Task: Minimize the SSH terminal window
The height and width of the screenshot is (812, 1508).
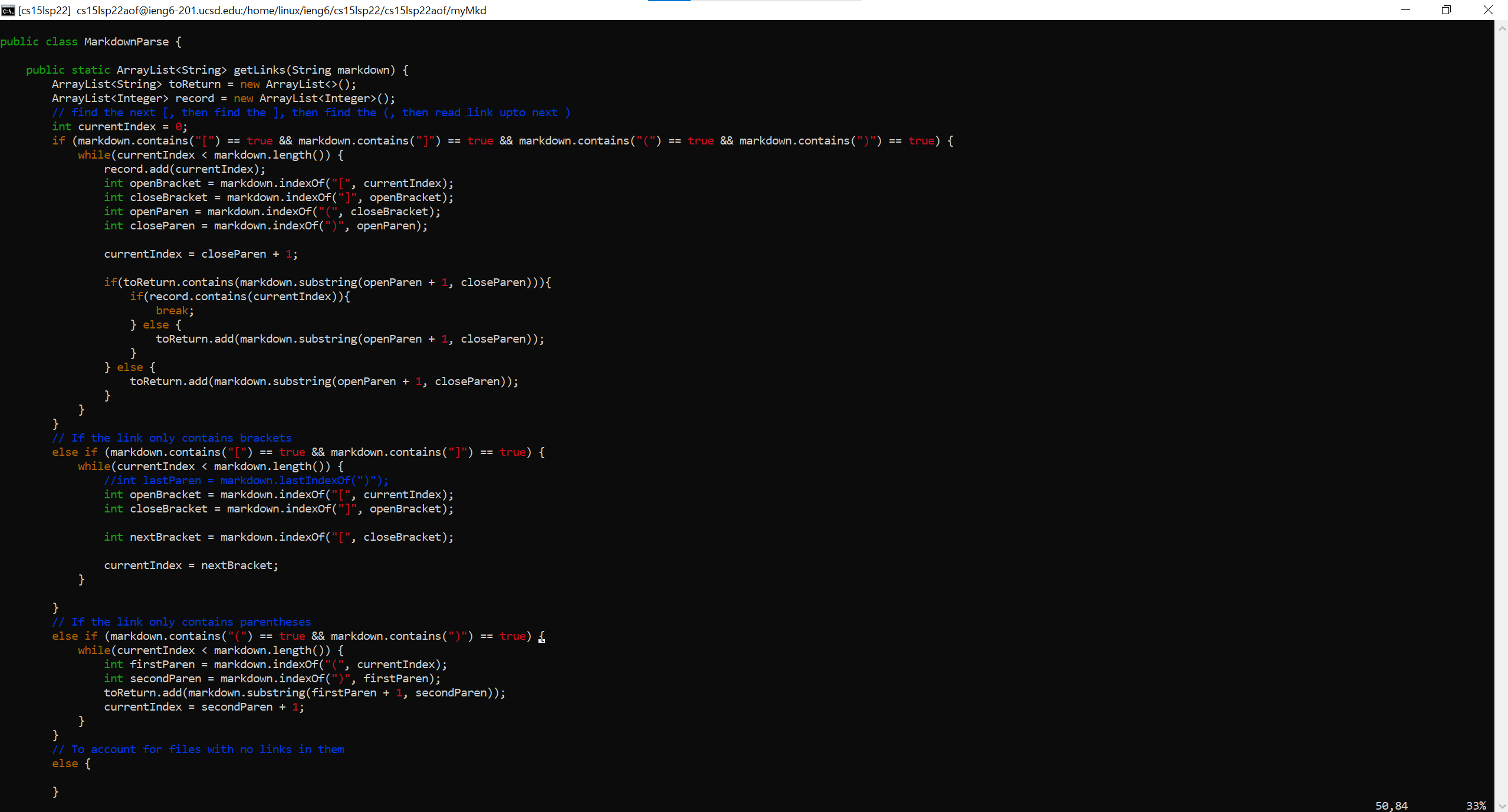Action: [x=1405, y=10]
